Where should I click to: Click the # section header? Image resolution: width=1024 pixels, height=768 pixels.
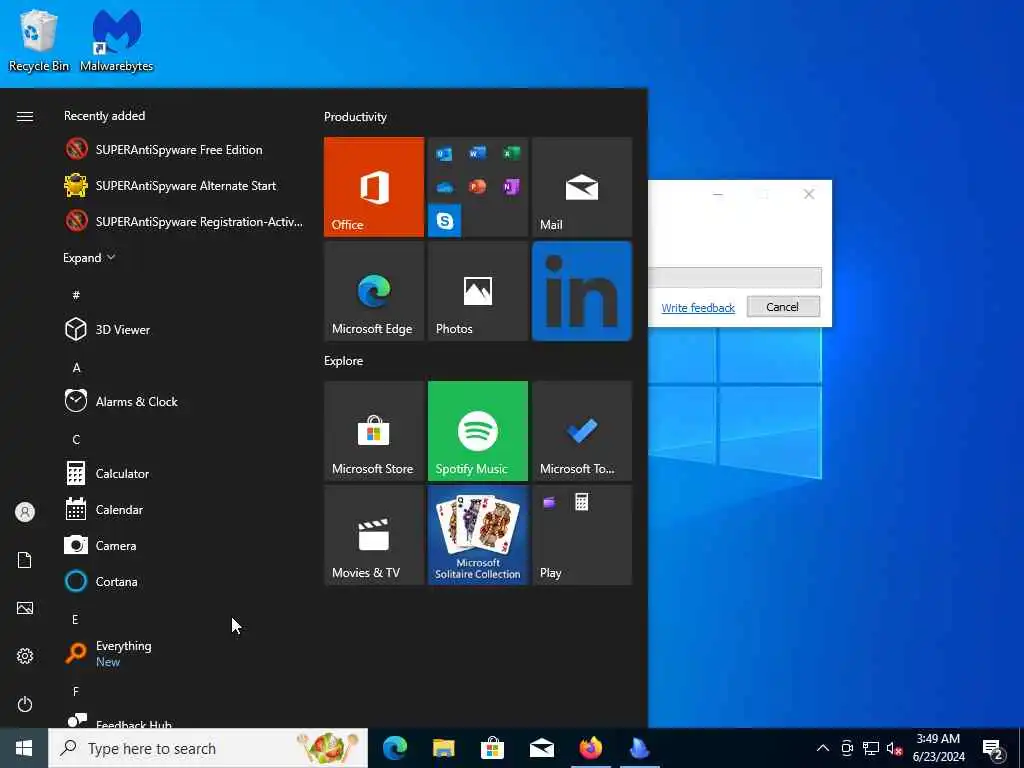coord(76,295)
